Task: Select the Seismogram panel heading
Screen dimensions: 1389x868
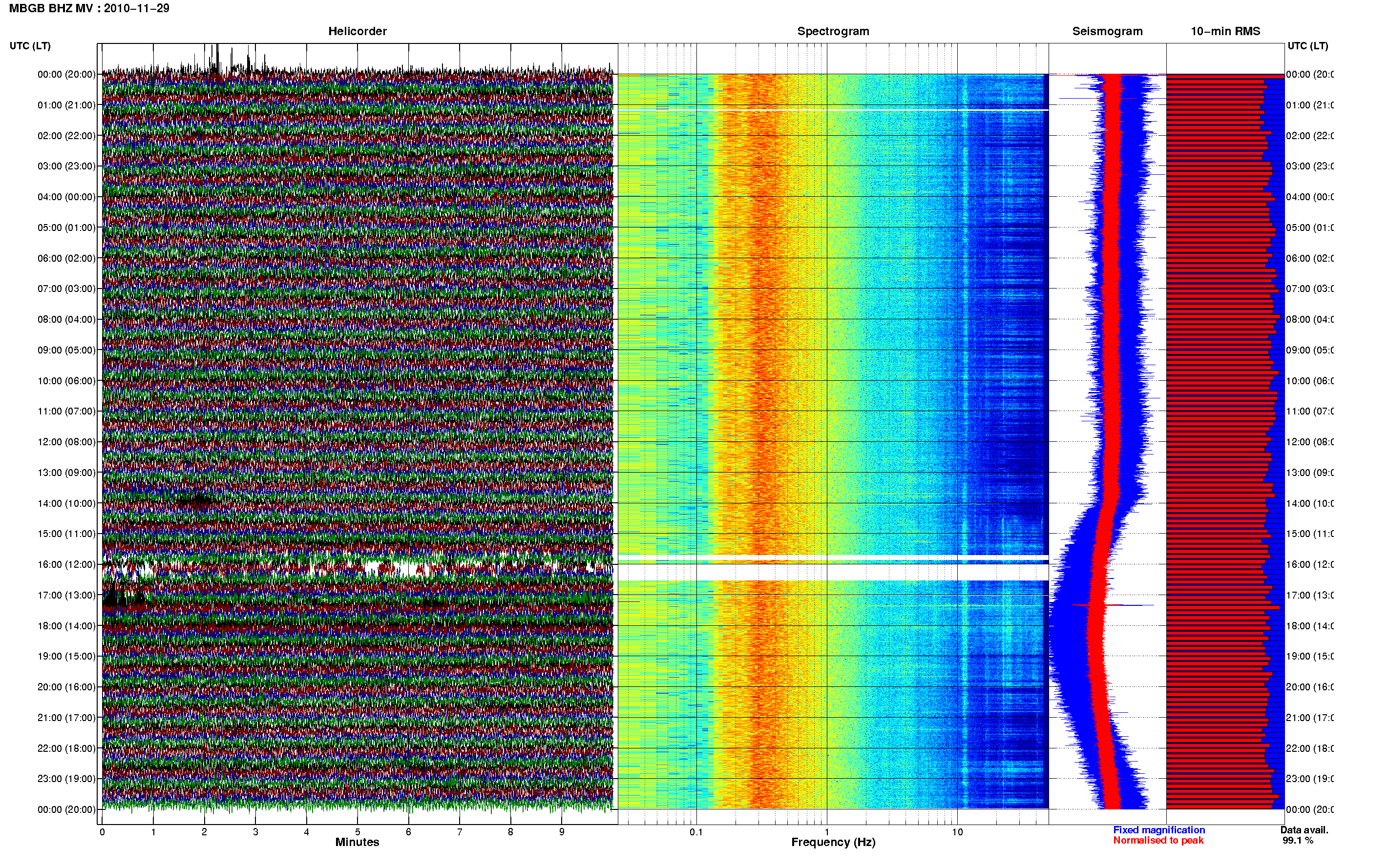Action: tap(1107, 31)
